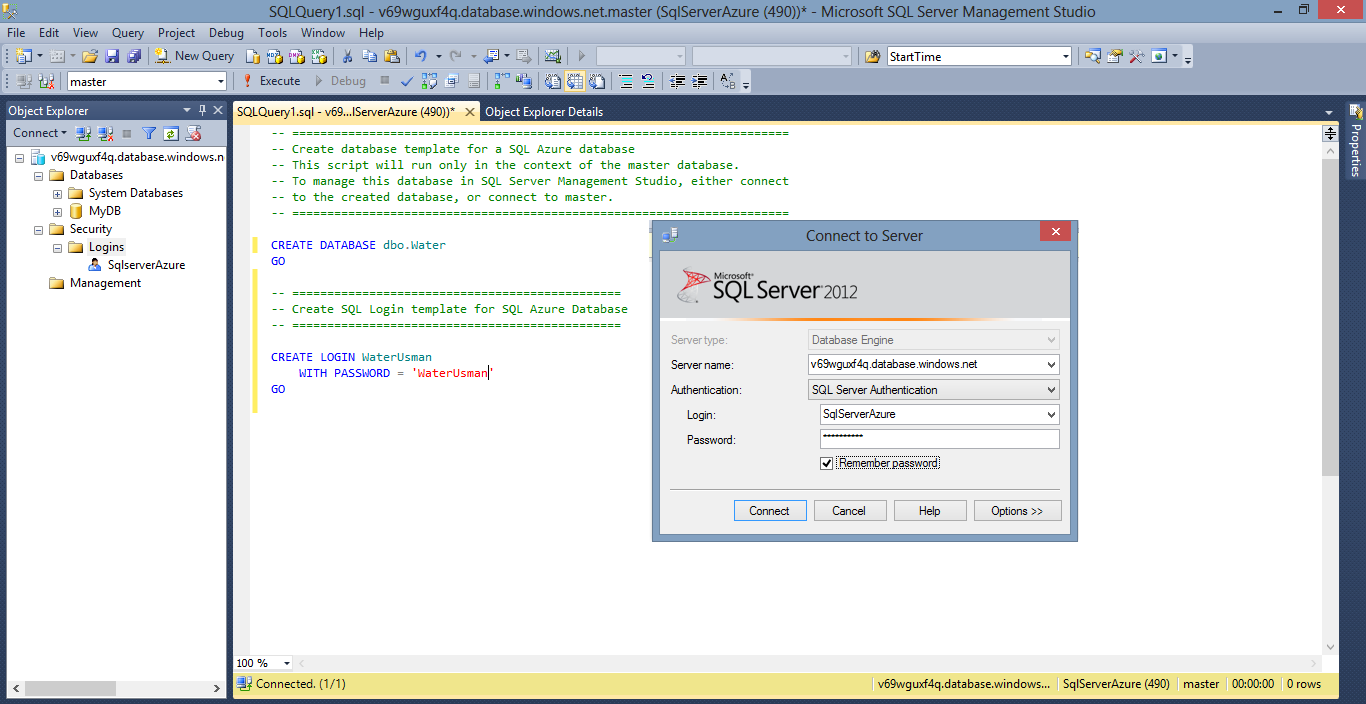Viewport: 1366px width, 704px height.
Task: Click the Connect button in the dialog
Action: [769, 511]
